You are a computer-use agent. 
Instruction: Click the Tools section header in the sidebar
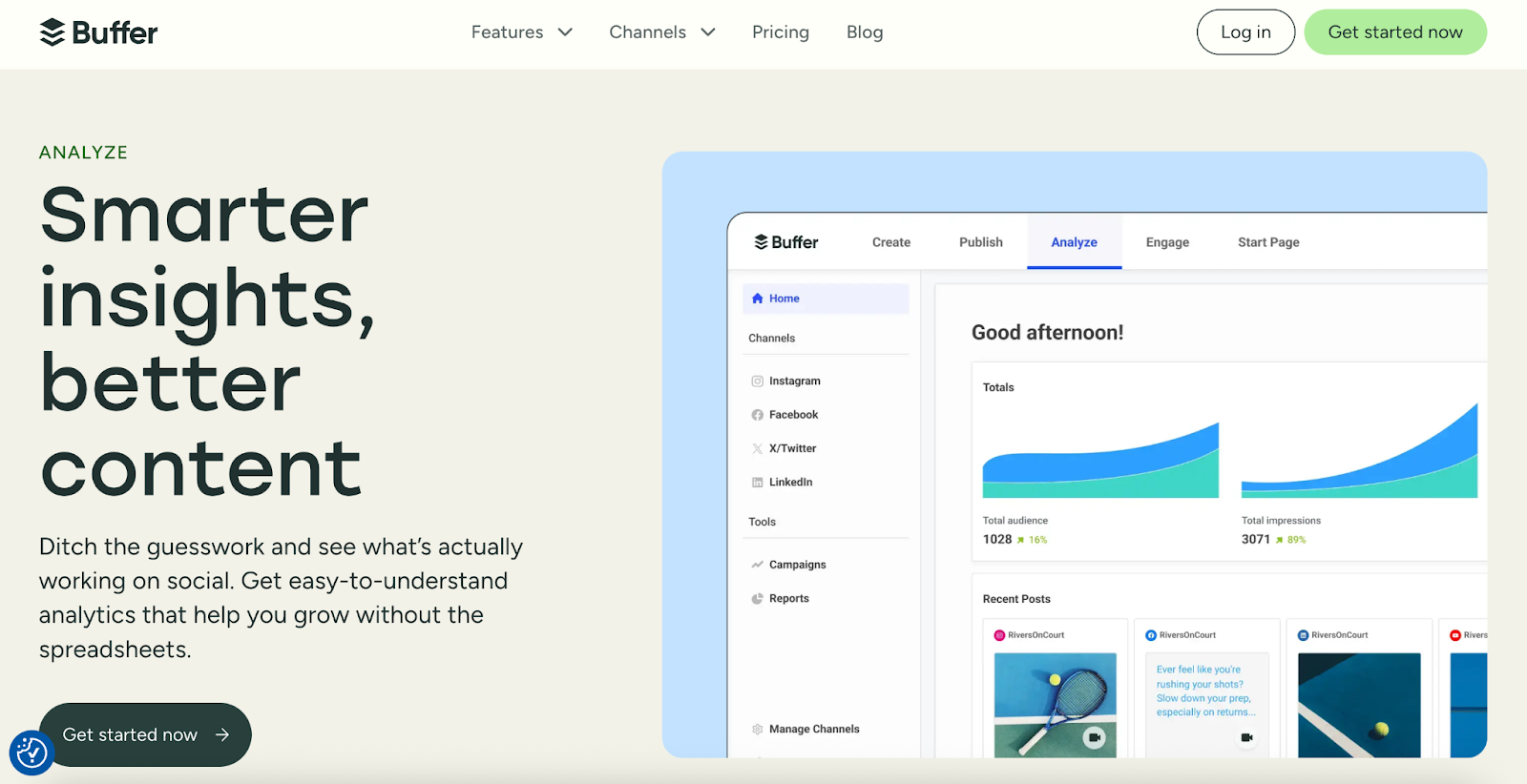(x=762, y=522)
